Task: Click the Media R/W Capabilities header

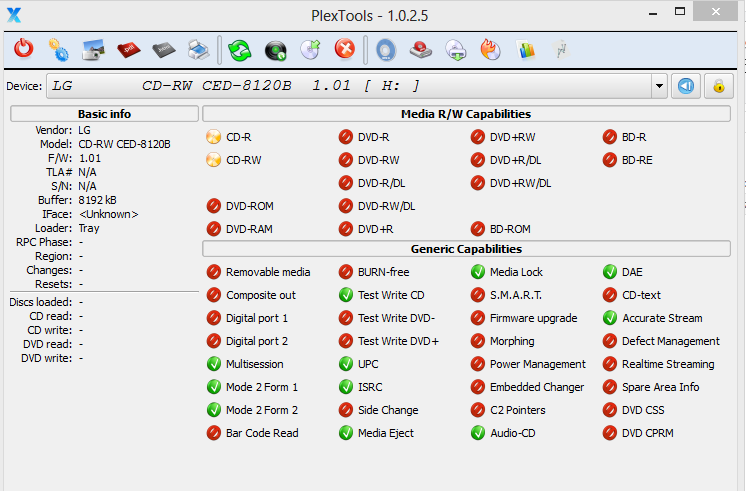Action: pyautogui.click(x=466, y=114)
